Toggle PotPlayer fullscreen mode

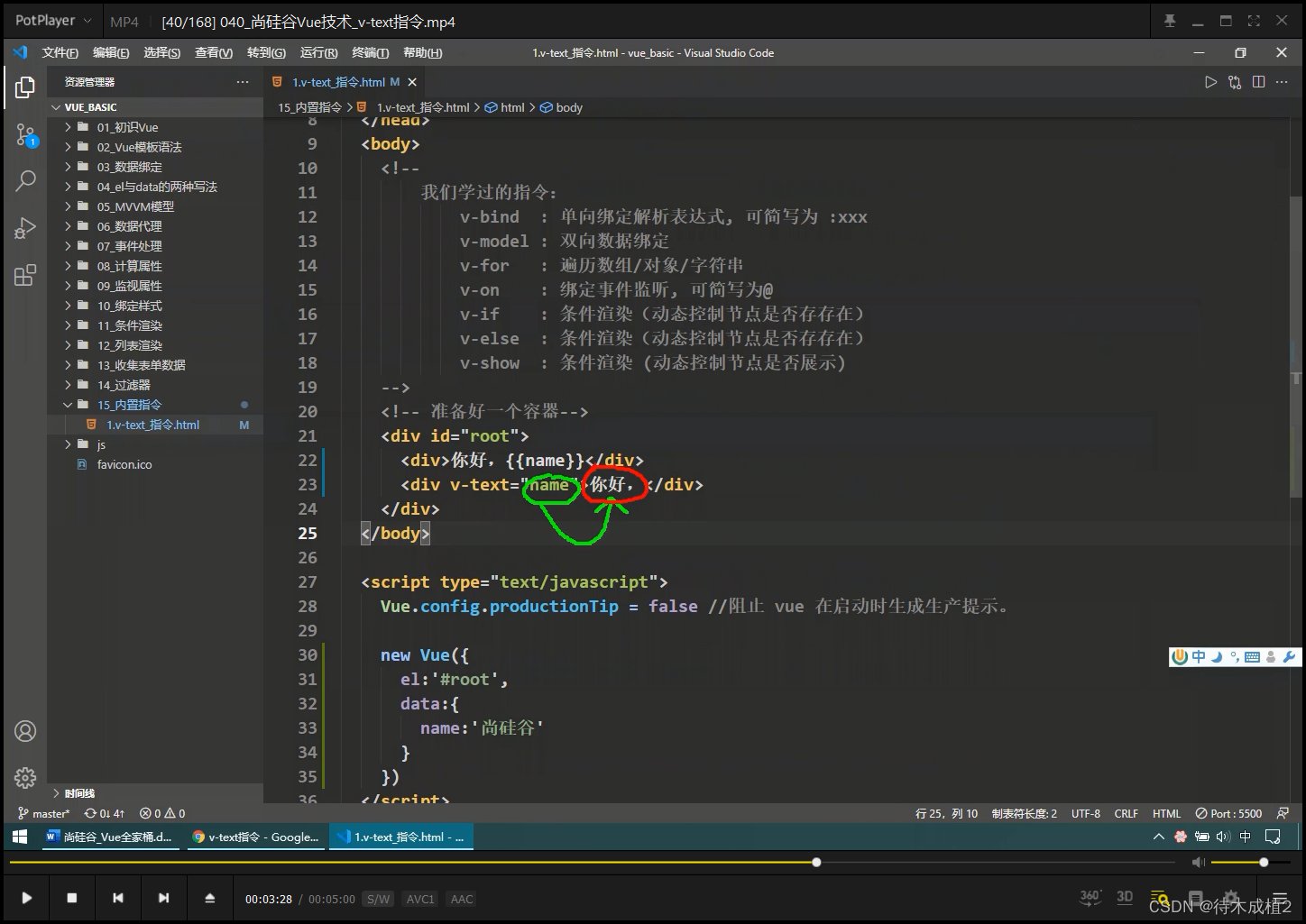point(1254,21)
